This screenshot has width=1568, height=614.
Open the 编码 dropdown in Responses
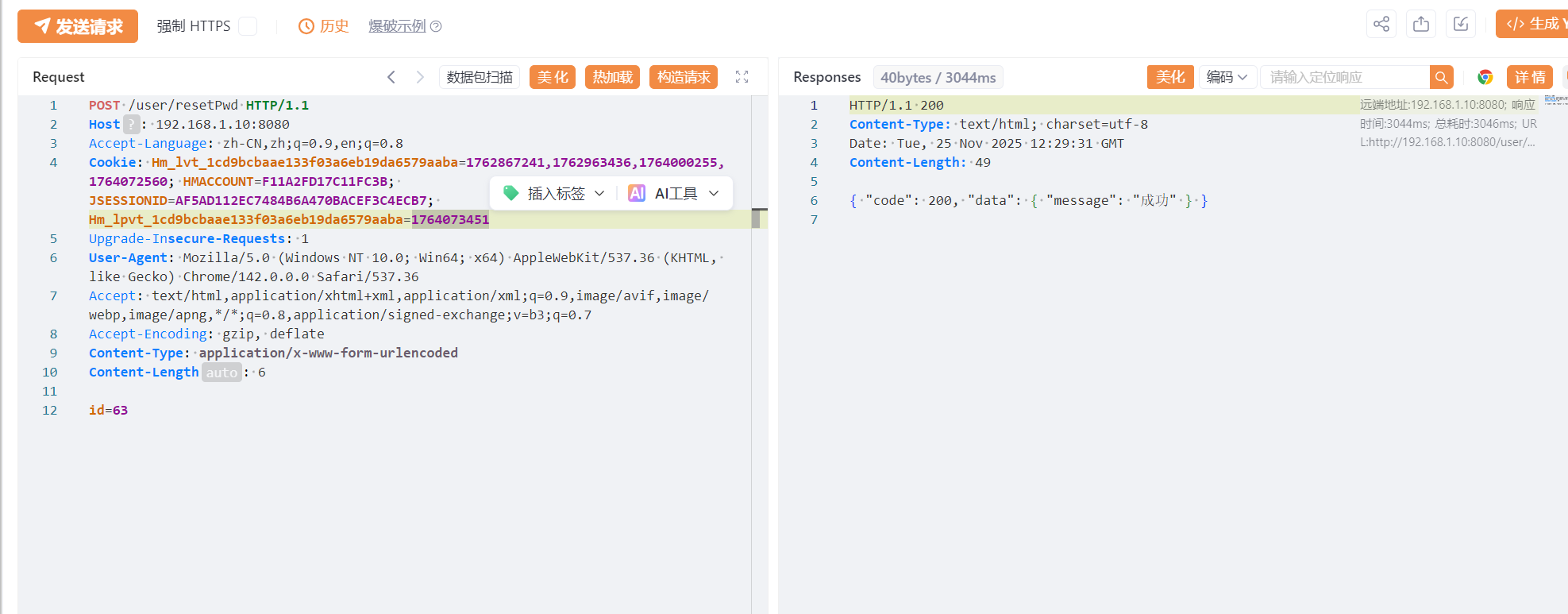[x=1227, y=77]
